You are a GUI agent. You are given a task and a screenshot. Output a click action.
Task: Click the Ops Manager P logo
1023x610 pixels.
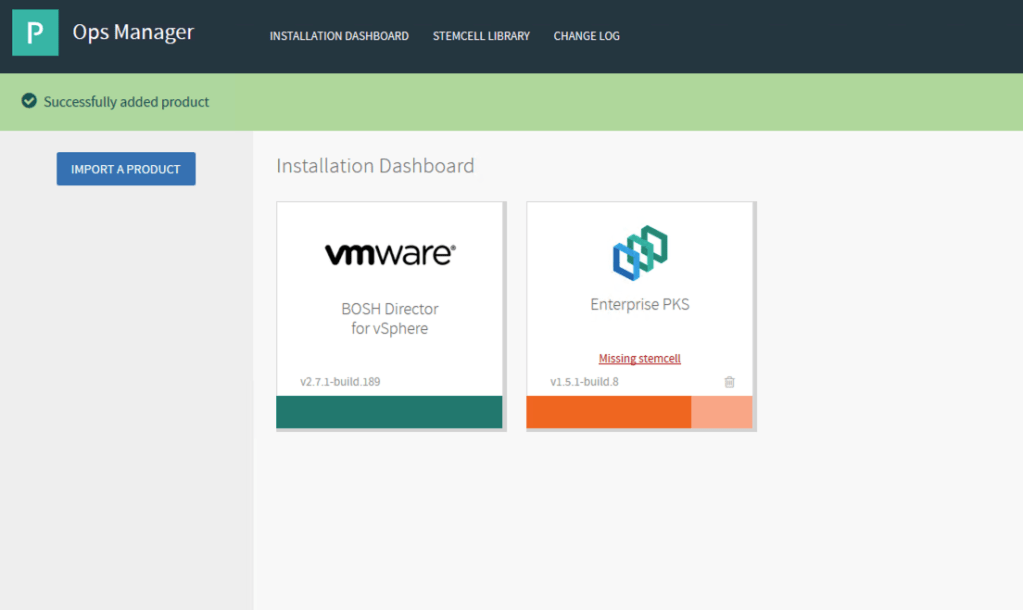click(35, 33)
